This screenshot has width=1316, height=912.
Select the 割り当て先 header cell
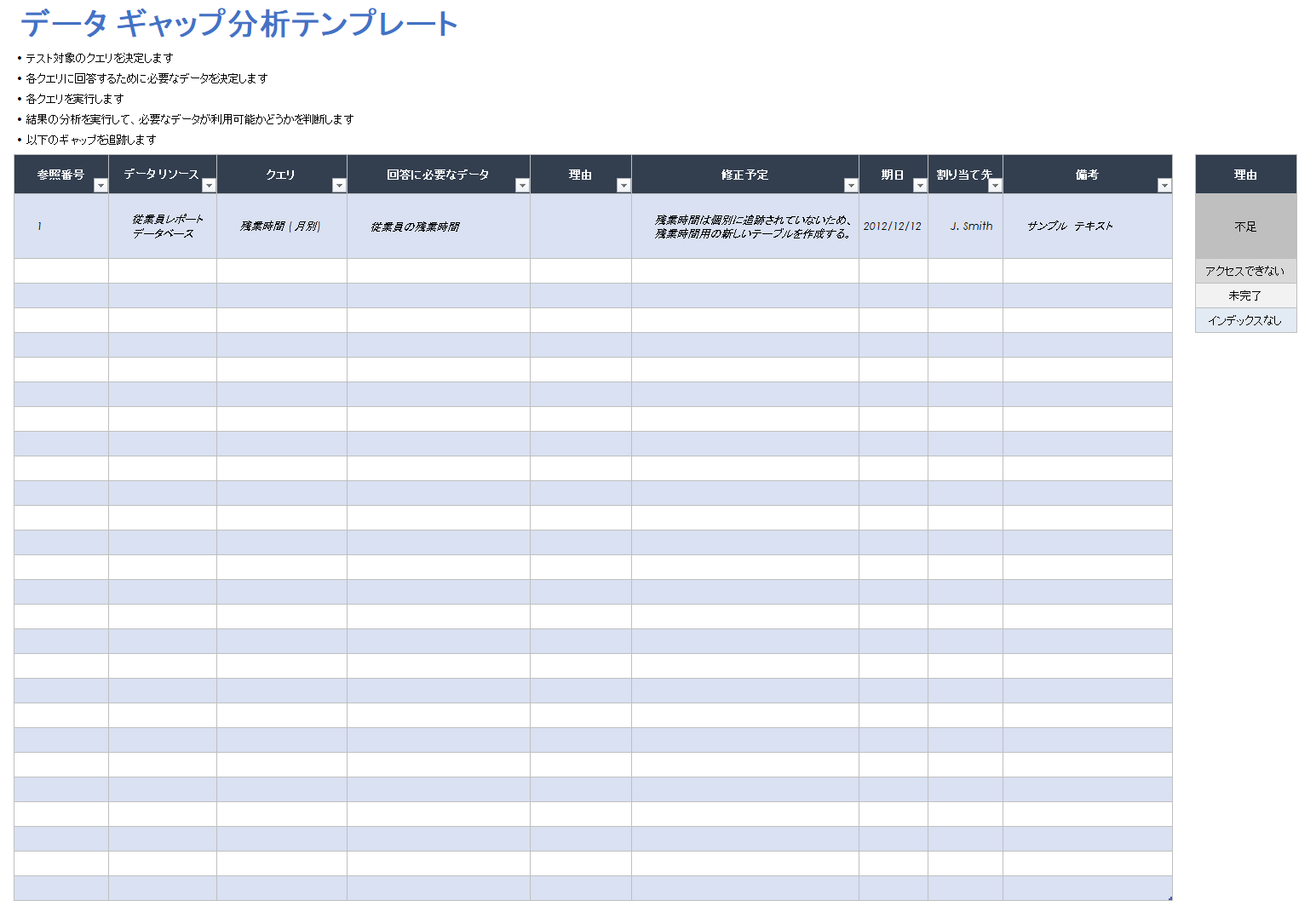pyautogui.click(x=965, y=175)
